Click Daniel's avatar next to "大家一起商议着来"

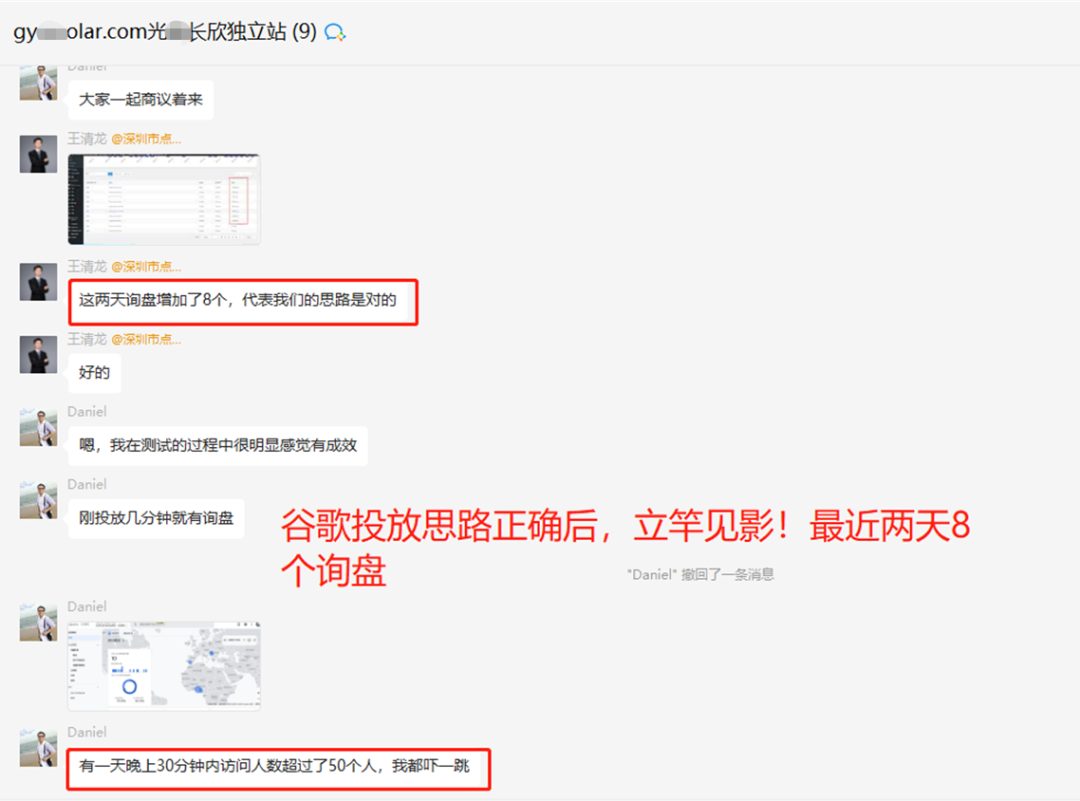[x=37, y=82]
